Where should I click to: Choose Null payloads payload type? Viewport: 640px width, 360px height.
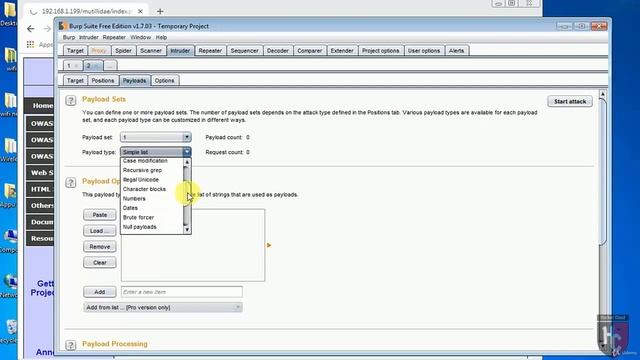point(140,227)
